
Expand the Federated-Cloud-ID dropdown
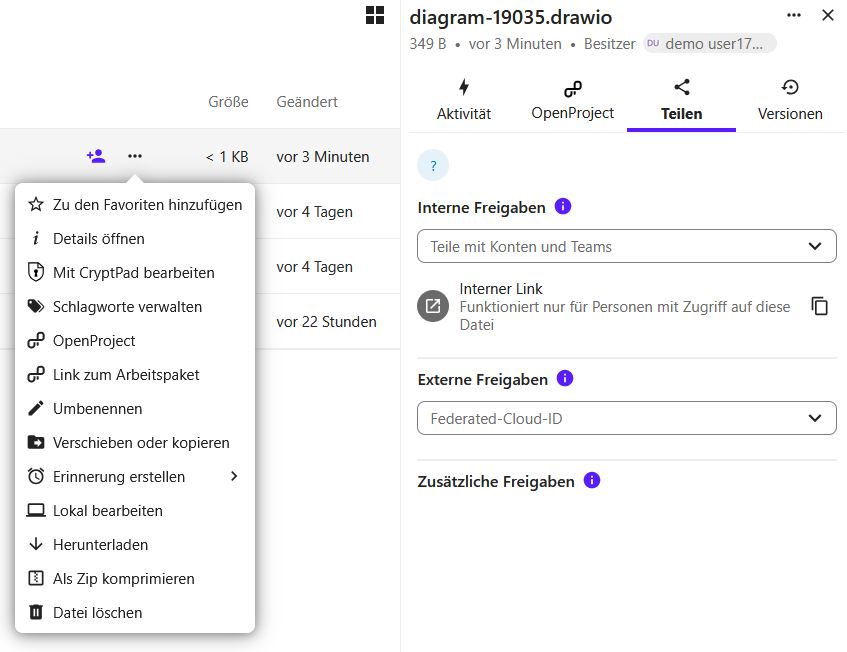click(627, 418)
